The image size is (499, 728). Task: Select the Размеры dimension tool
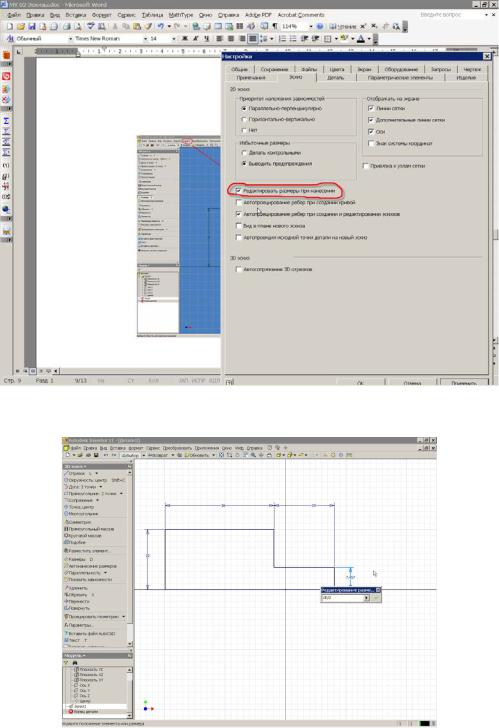tap(77, 559)
